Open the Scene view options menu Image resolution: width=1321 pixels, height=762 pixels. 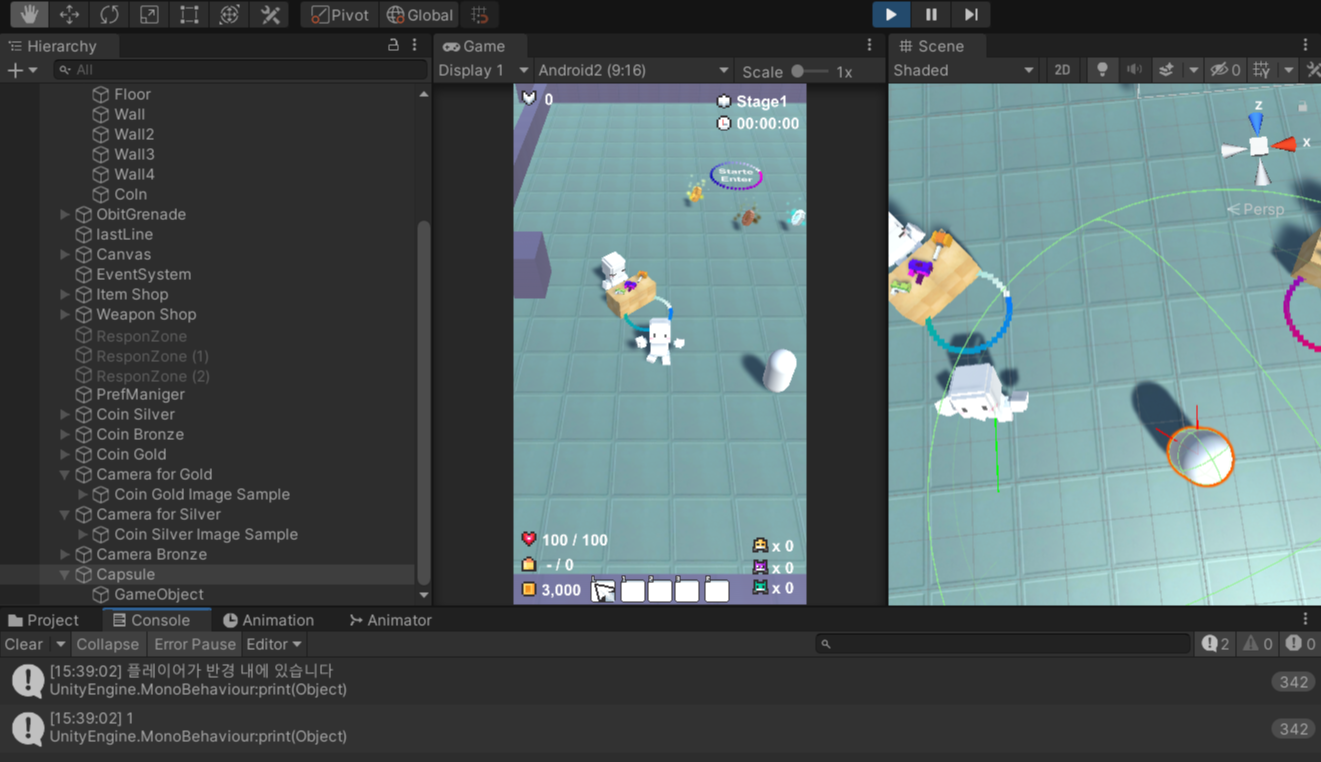pos(1305,46)
